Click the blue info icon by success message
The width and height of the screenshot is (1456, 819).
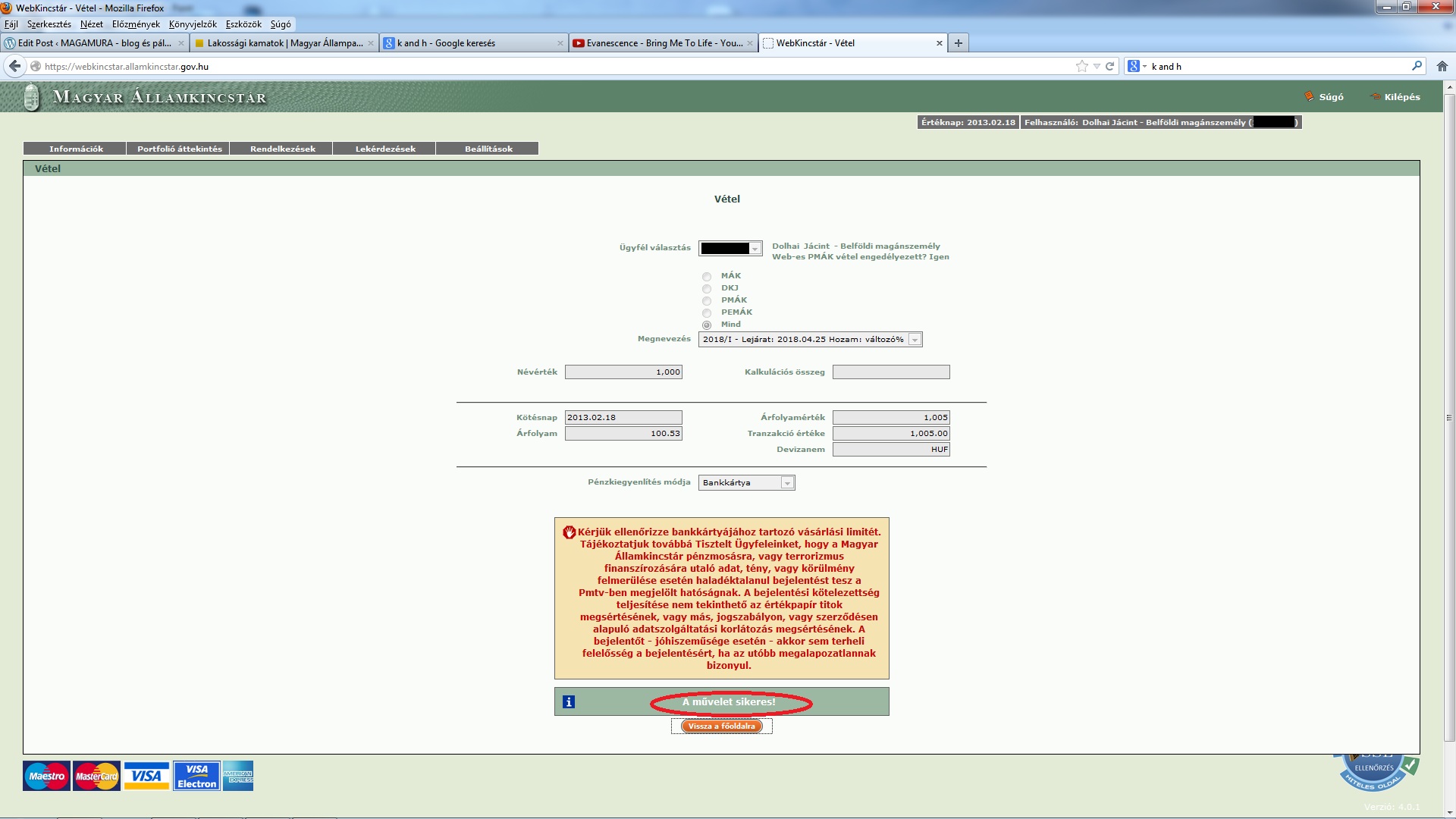[x=569, y=702]
